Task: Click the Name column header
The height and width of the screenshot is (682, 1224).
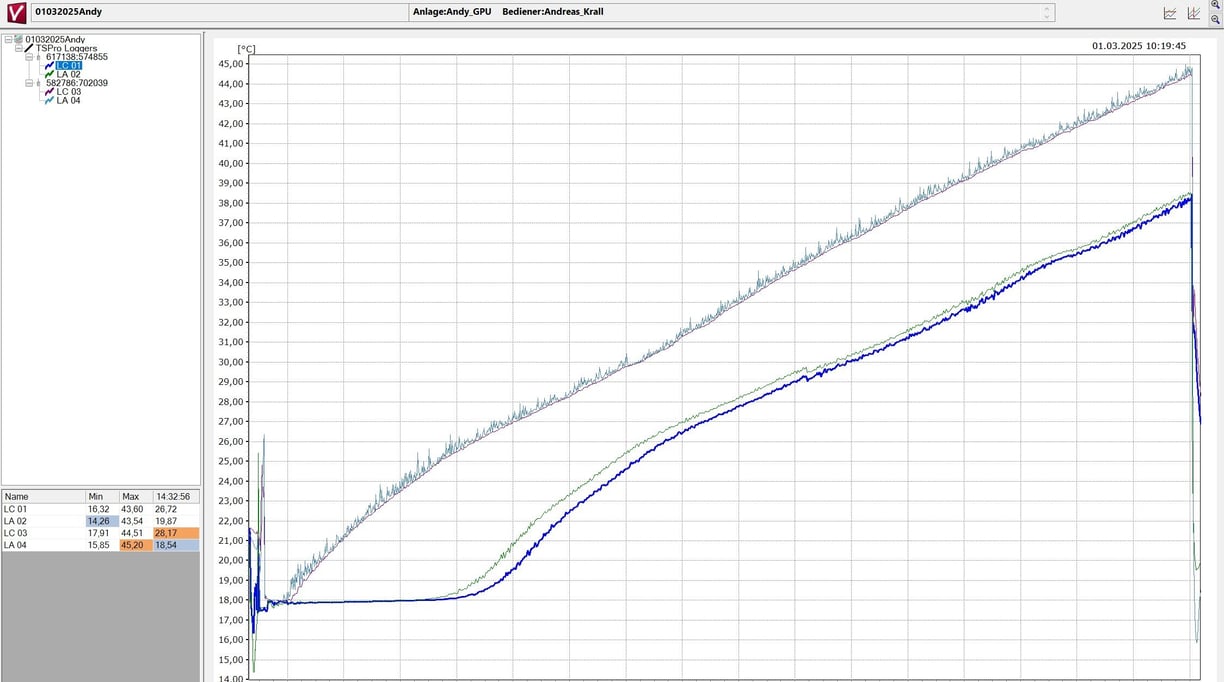Action: tap(43, 497)
